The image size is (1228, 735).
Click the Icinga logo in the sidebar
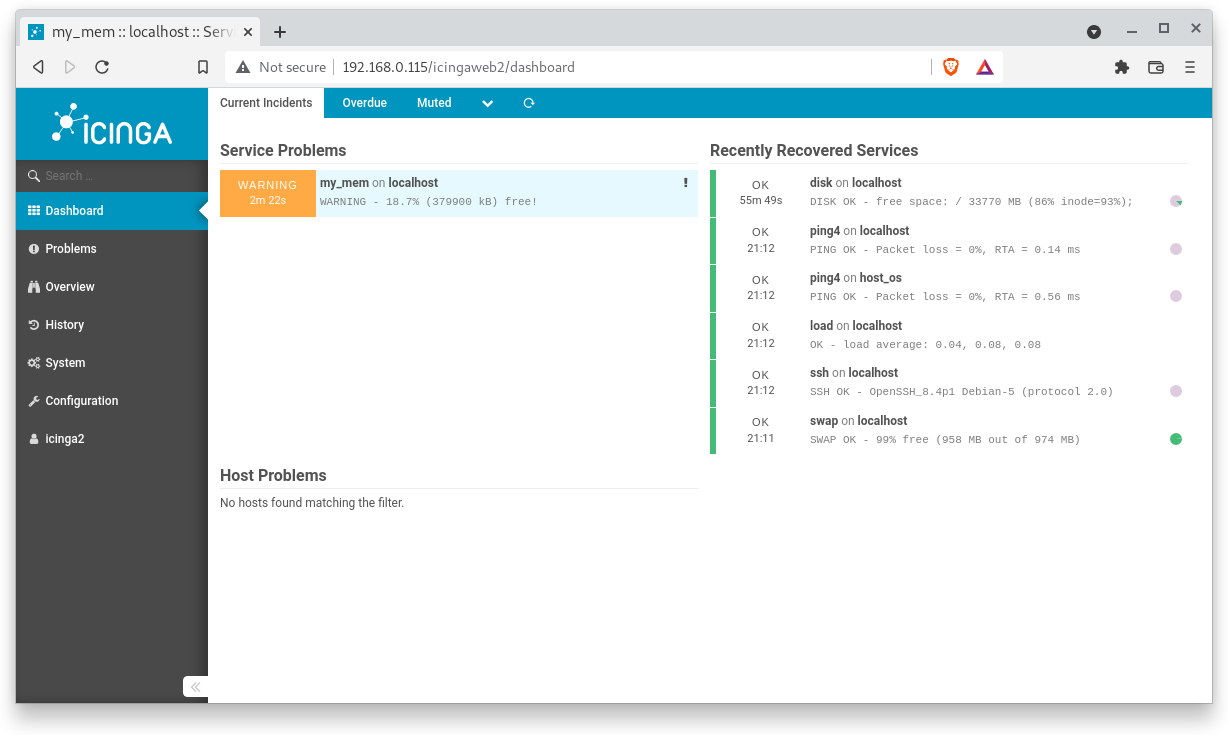[x=111, y=124]
